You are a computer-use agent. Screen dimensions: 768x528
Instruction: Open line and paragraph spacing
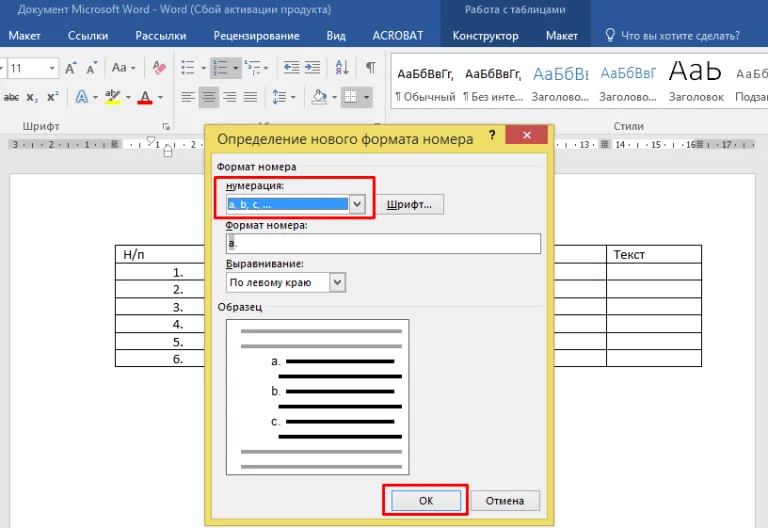pyautogui.click(x=280, y=97)
